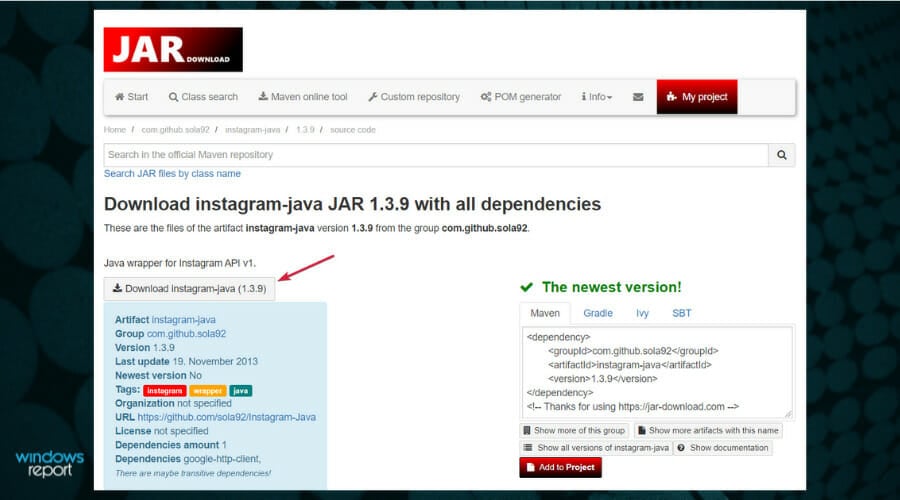Screen dimensions: 900x500
Task: Open Artifact instagram-java link
Action: tap(184, 320)
